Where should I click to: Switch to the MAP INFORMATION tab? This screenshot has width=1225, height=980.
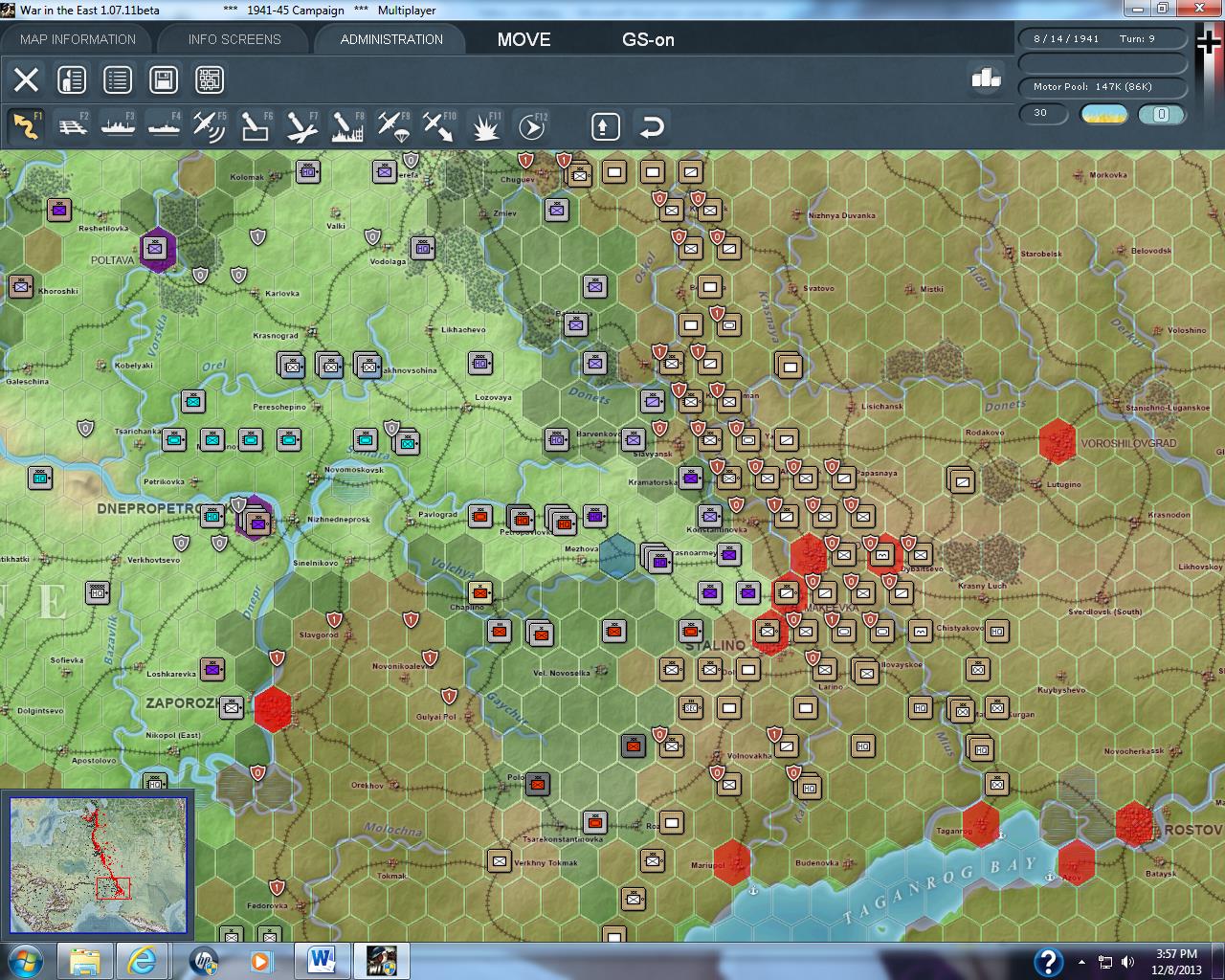(x=78, y=39)
